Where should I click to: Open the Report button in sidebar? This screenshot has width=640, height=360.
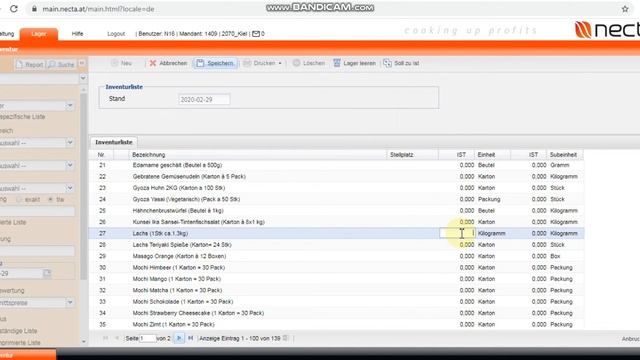[x=29, y=64]
